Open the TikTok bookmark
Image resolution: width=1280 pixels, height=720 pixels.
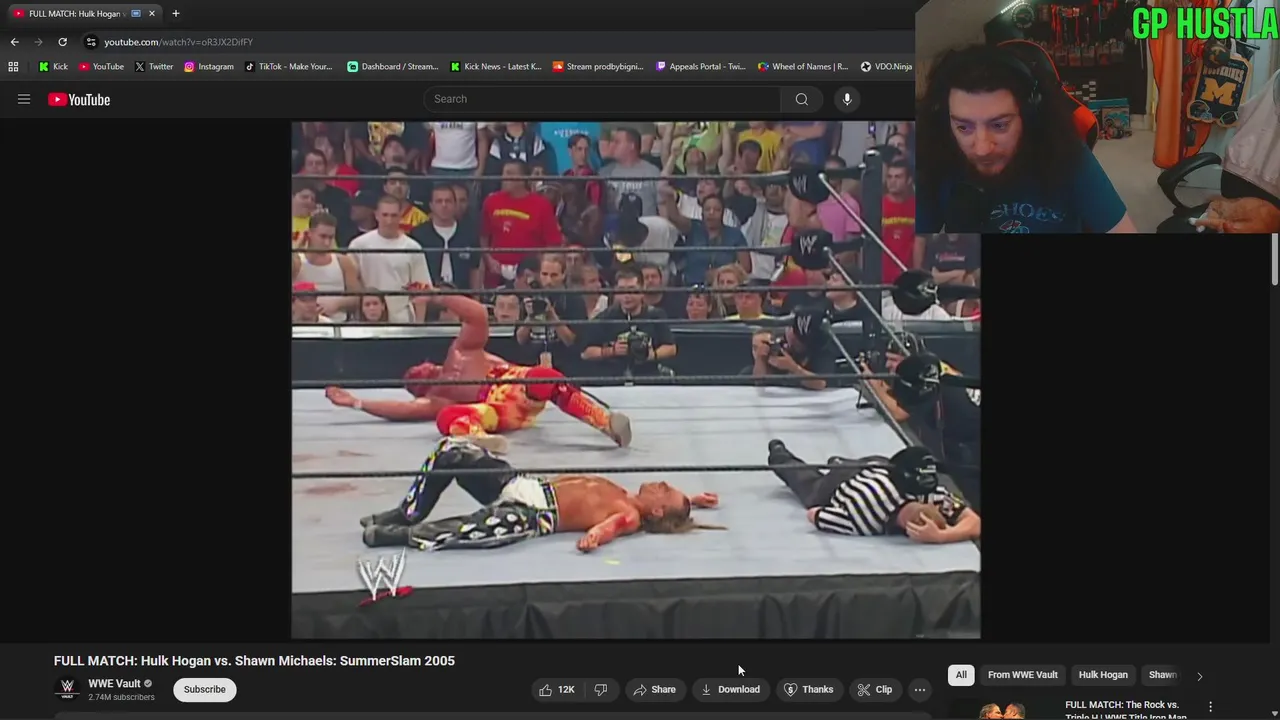[x=288, y=67]
